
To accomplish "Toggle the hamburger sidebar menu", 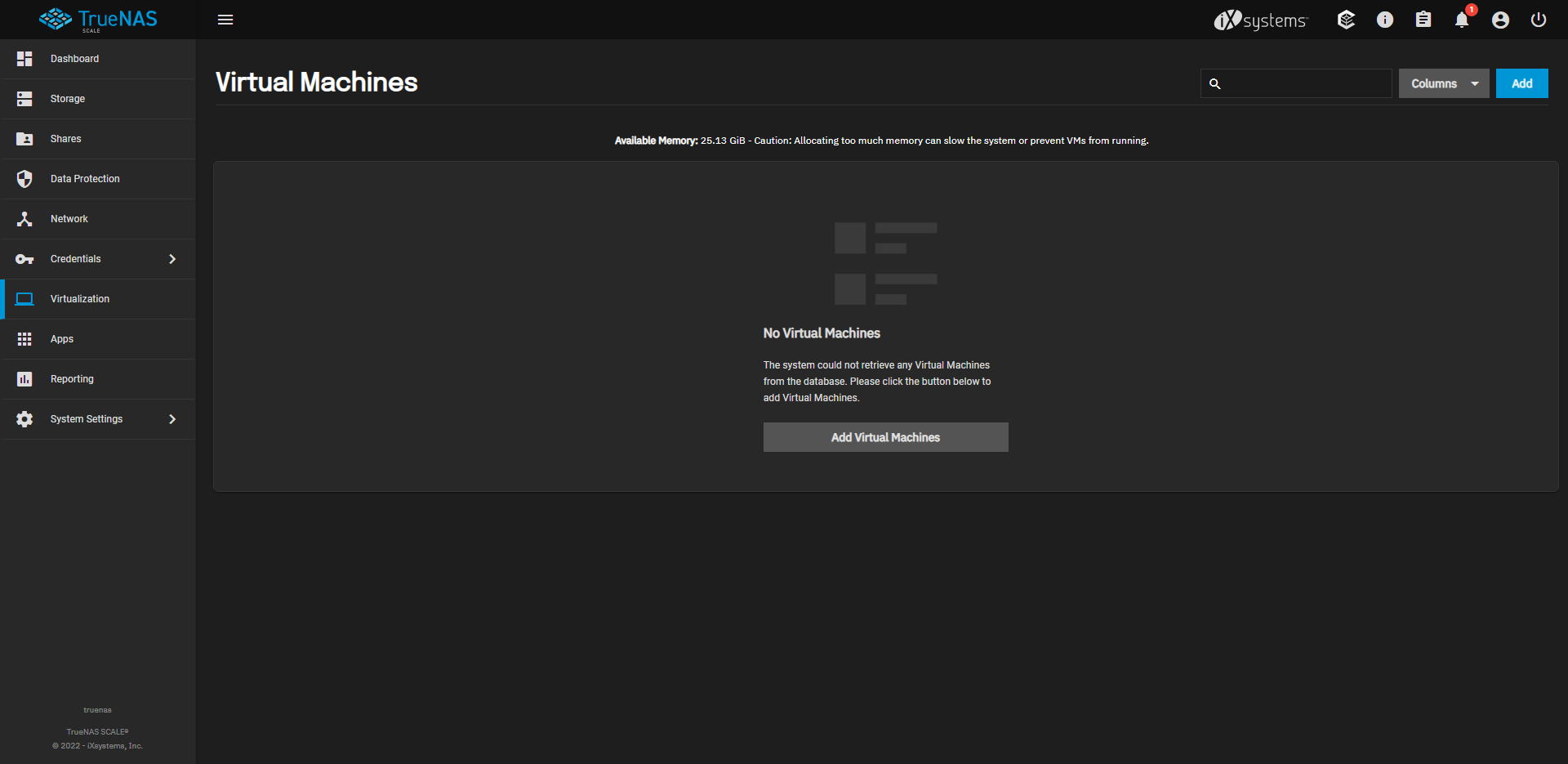I will 225,20.
